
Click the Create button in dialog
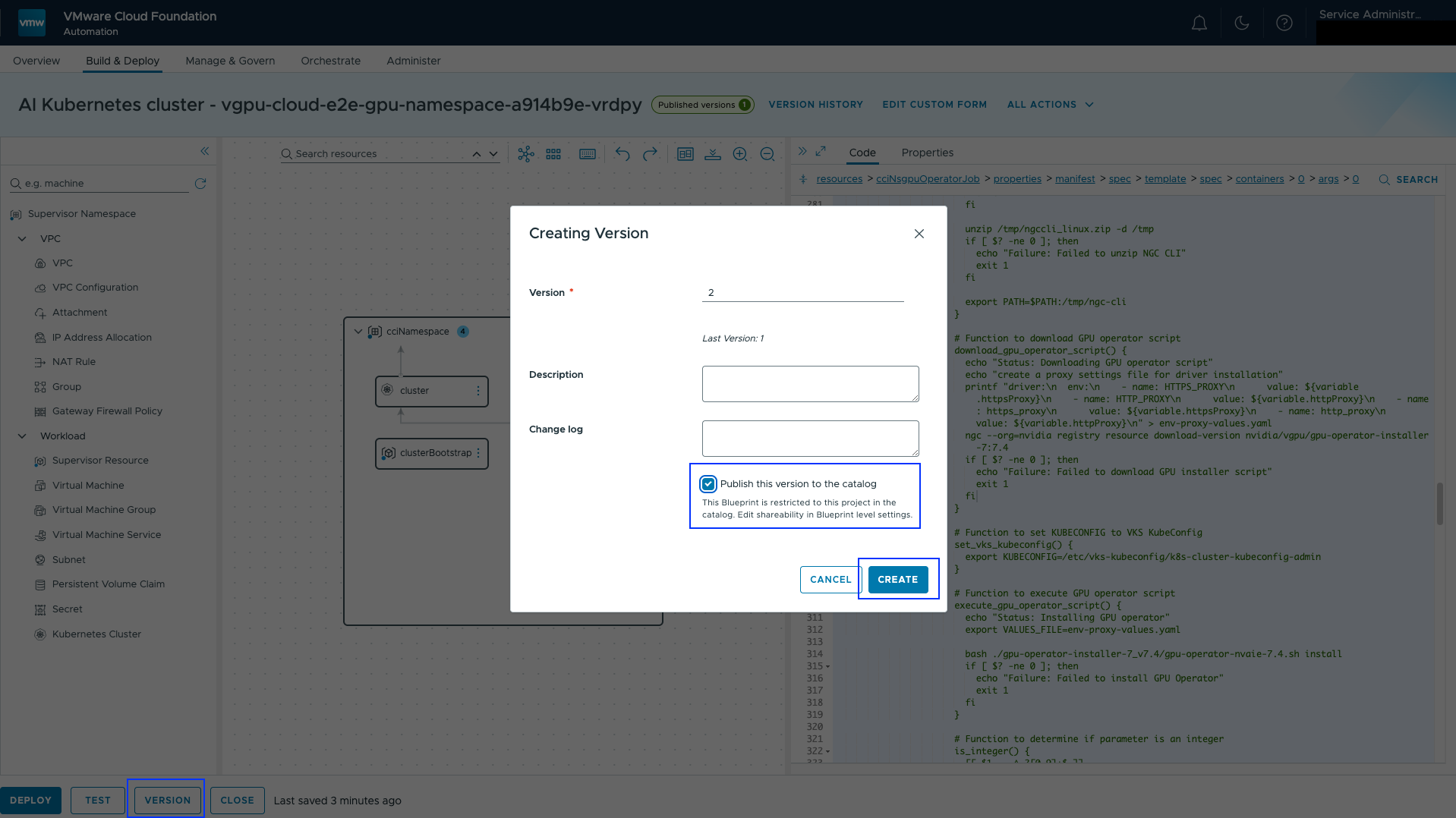[x=897, y=580]
